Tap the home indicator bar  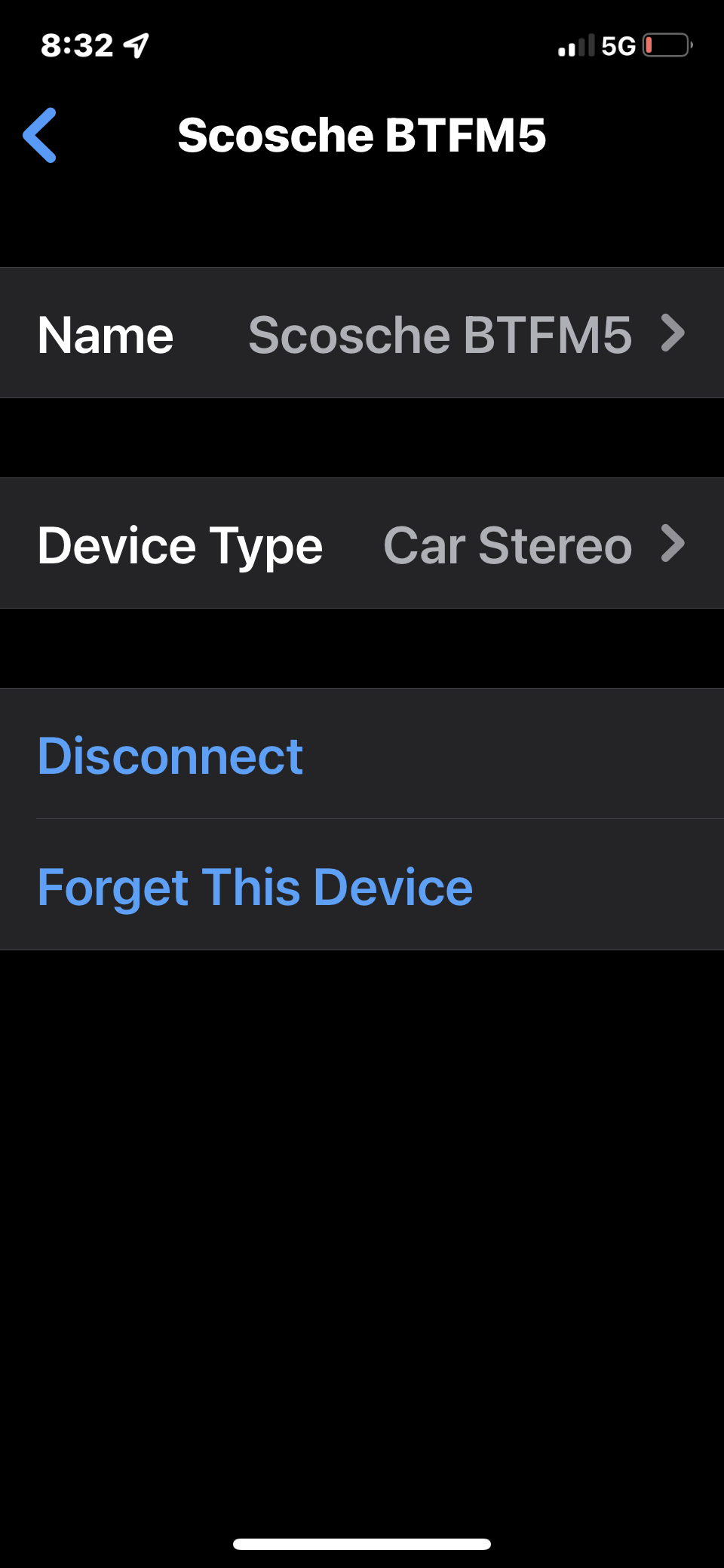coord(362,1544)
